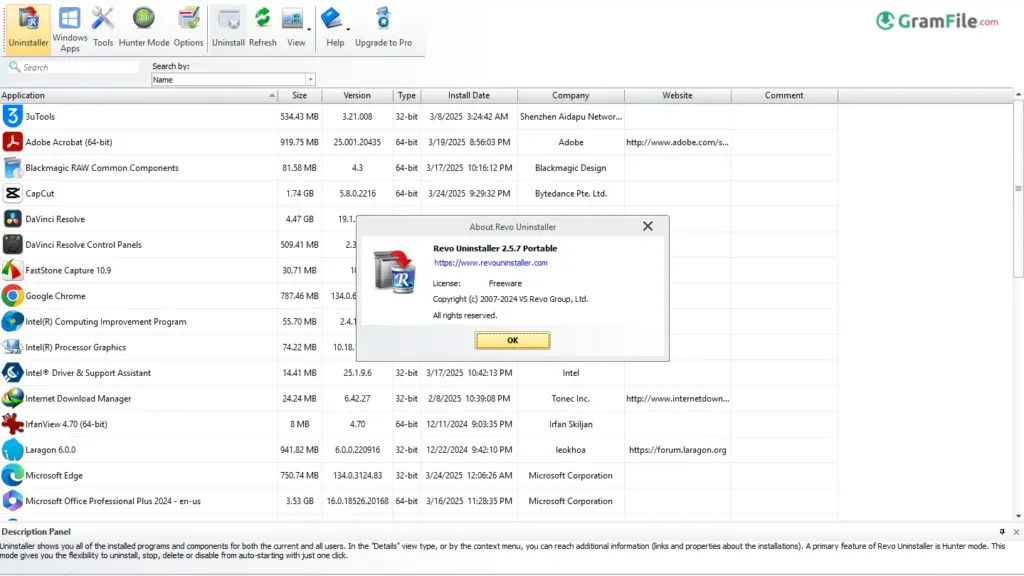Open the Tools toolbar button
The image size is (1024, 576).
pos(103,28)
